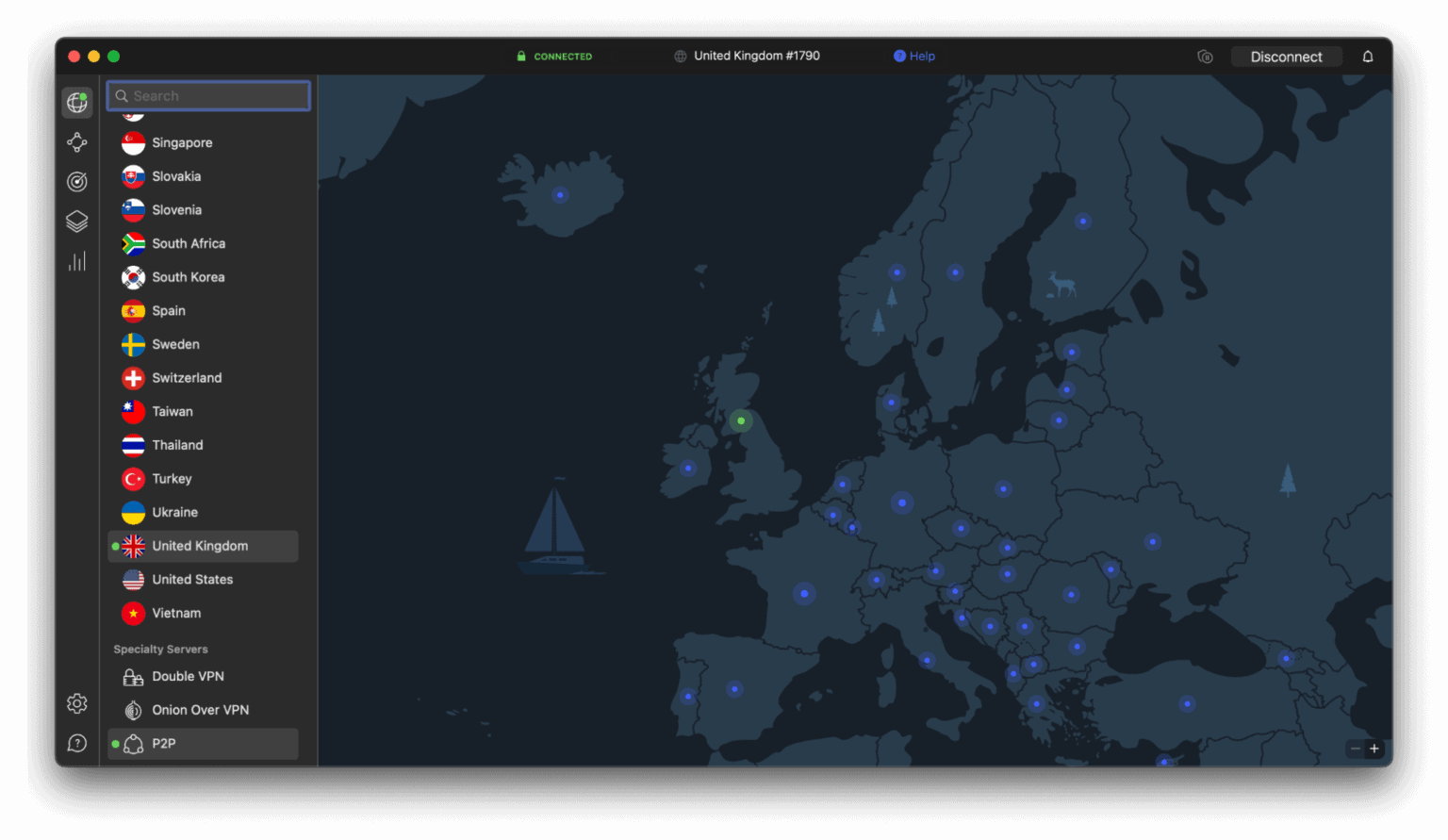Click the server pin on Italy
The image size is (1448, 840).
(927, 660)
